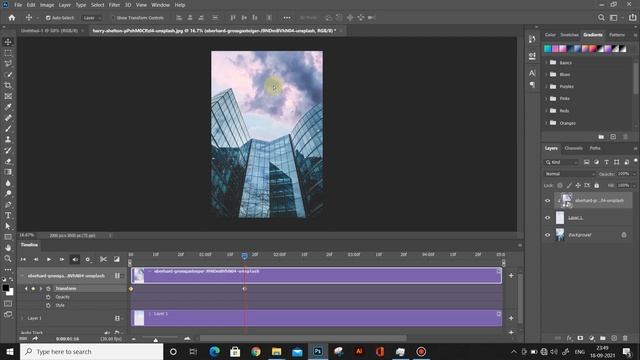This screenshot has height=360, width=640.
Task: Expand the Reds gradient folder
Action: 546,111
